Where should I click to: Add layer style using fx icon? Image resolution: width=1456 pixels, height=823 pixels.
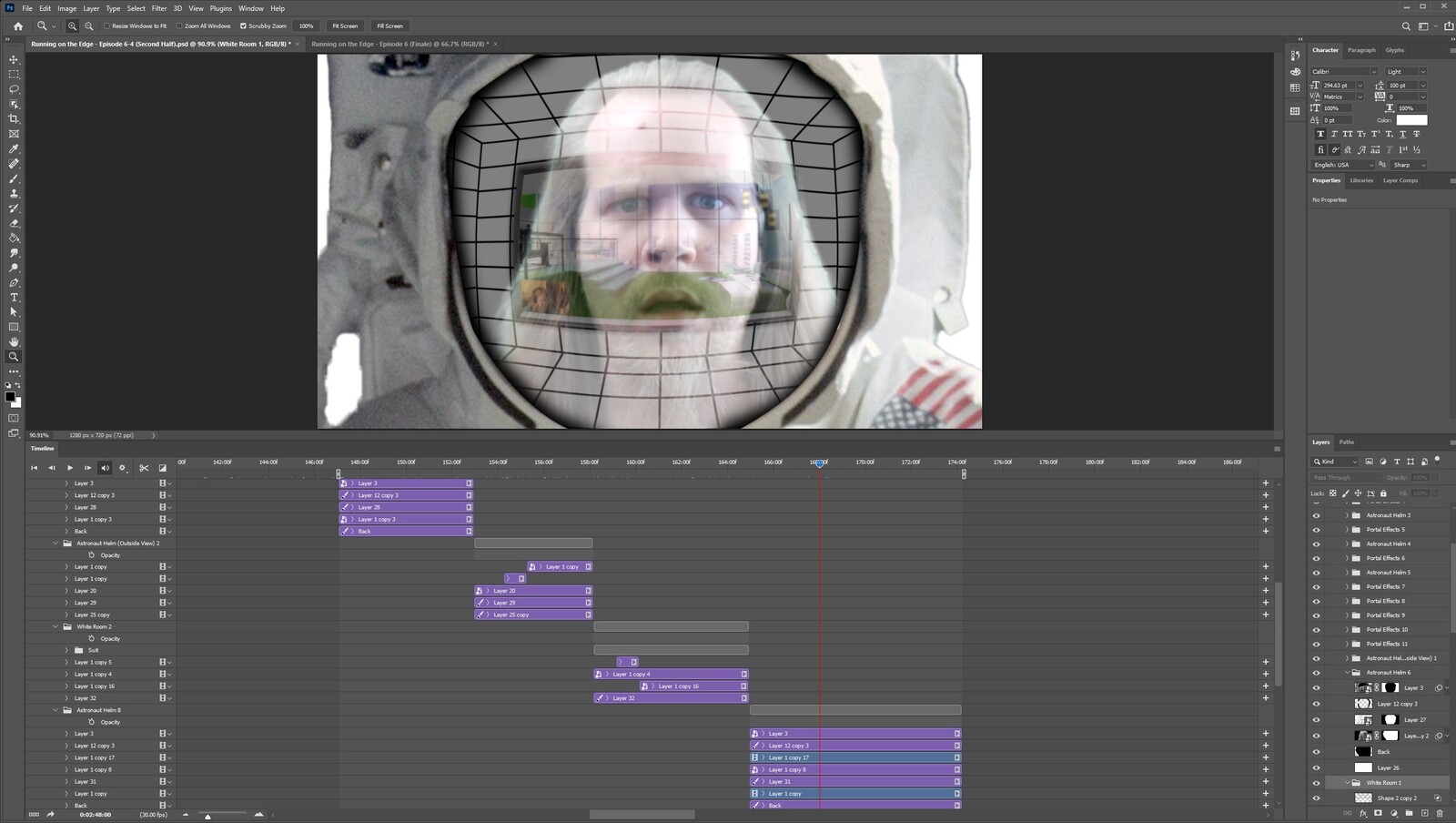coord(1362,813)
